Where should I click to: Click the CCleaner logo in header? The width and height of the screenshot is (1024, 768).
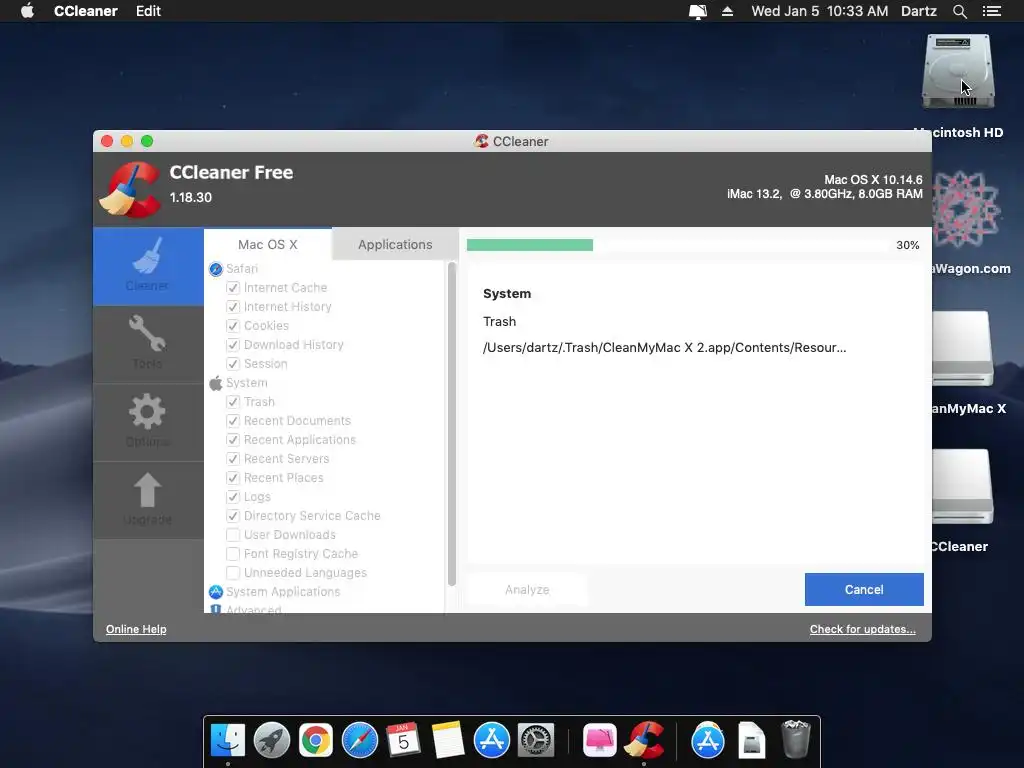(x=130, y=189)
